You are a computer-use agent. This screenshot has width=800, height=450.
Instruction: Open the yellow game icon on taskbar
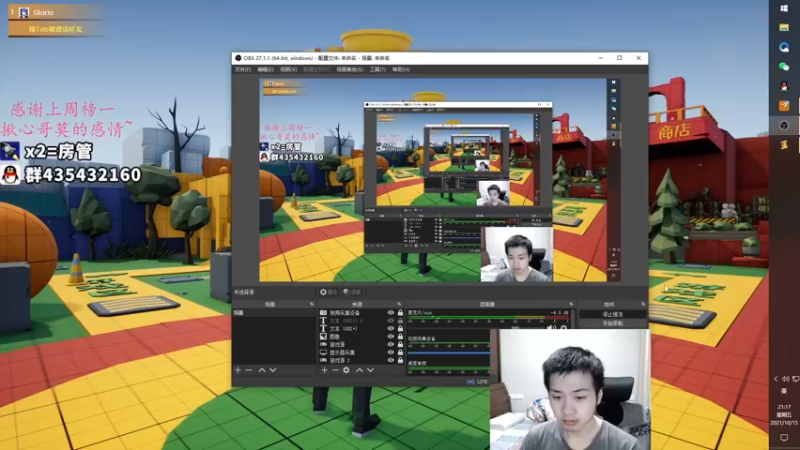(784, 145)
